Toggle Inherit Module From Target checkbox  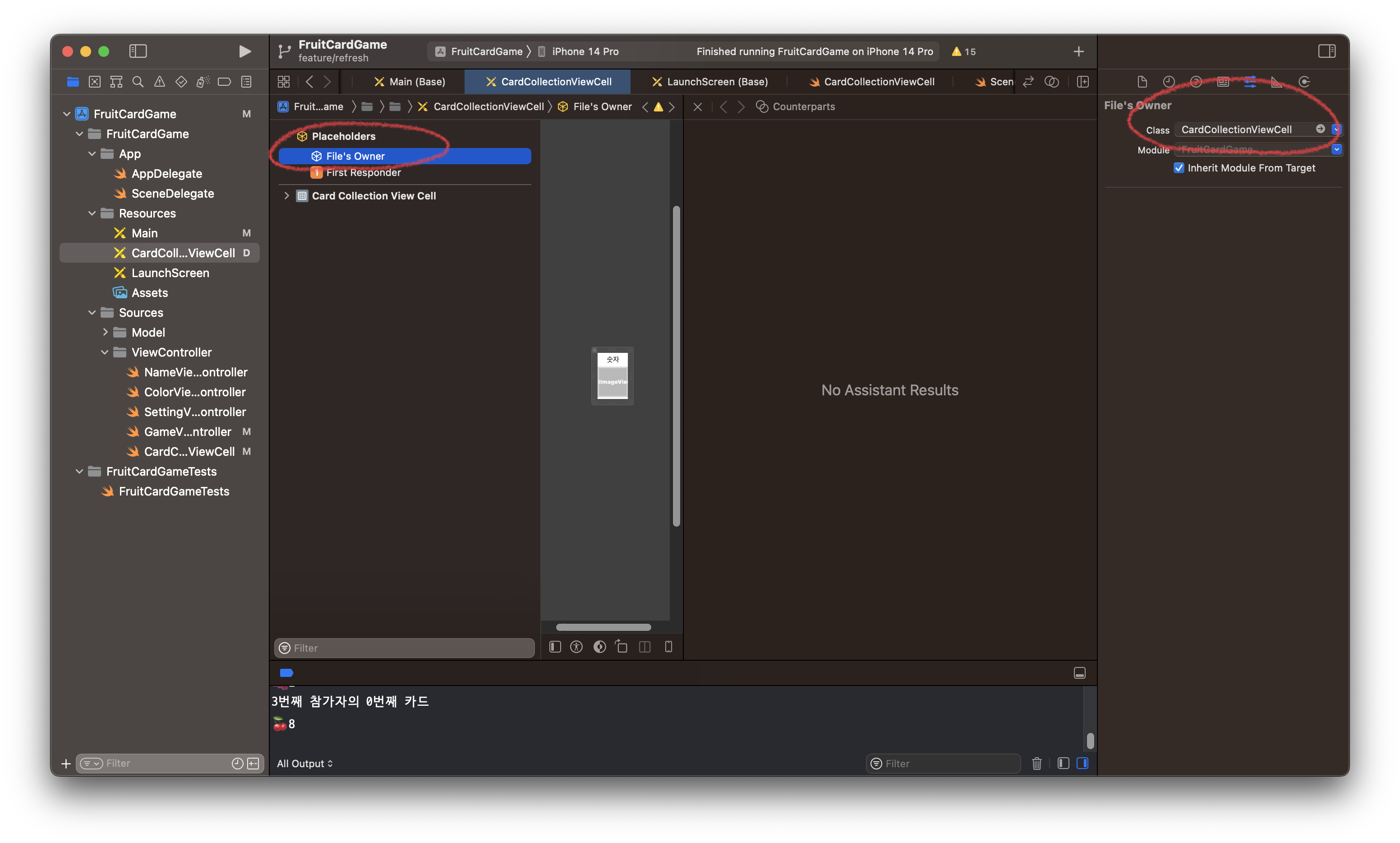click(1179, 168)
